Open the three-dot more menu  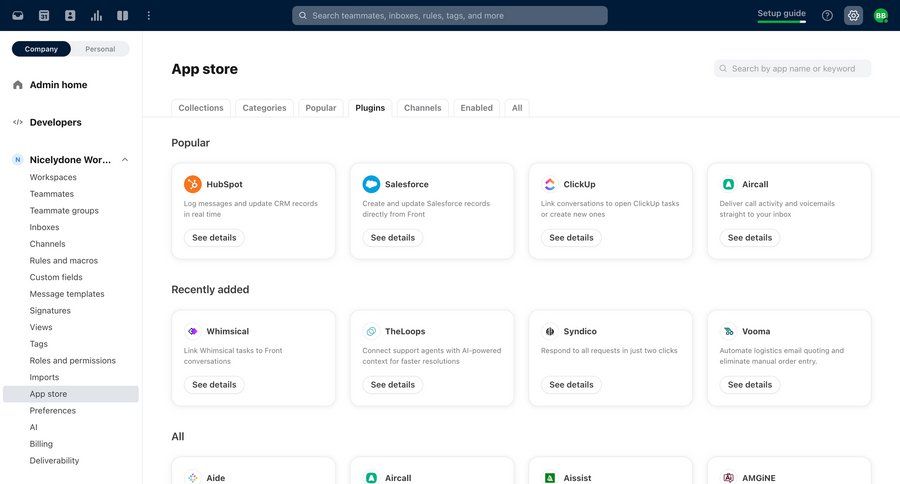click(149, 16)
